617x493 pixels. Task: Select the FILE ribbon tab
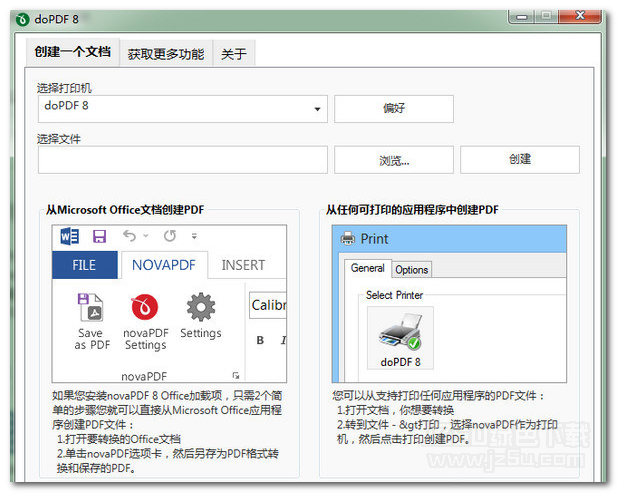84,265
